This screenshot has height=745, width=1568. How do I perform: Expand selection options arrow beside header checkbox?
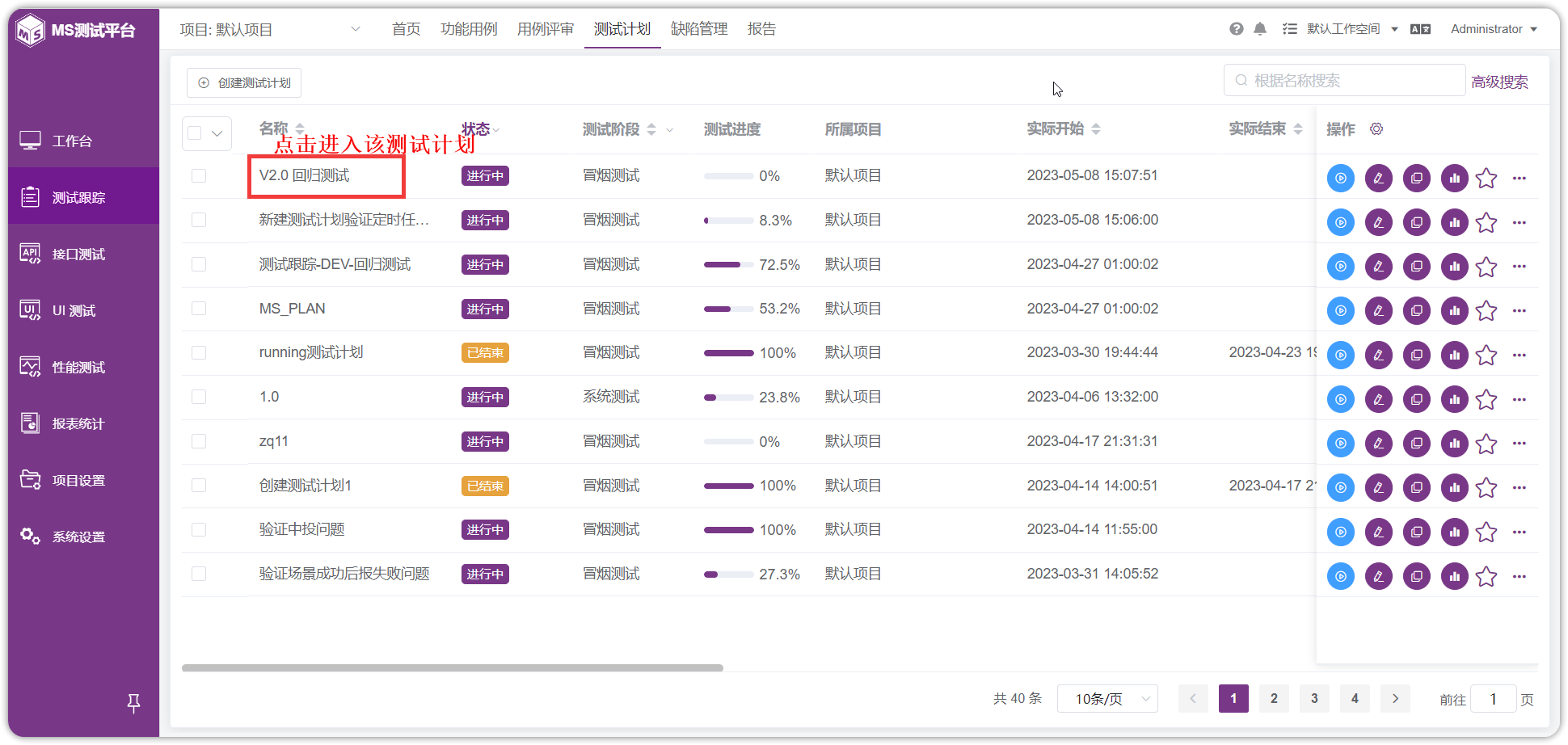click(217, 133)
